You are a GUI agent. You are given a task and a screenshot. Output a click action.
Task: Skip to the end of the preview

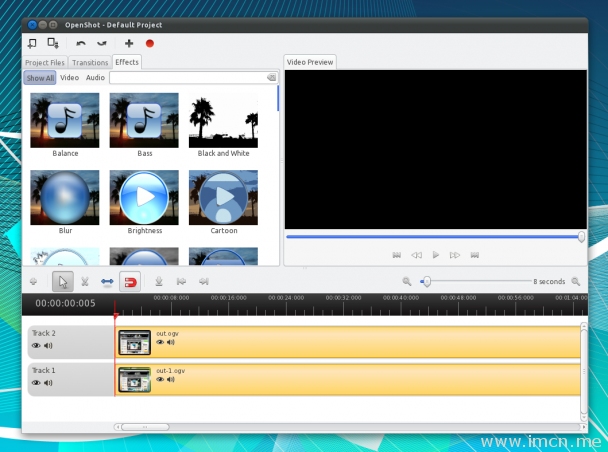pos(475,255)
